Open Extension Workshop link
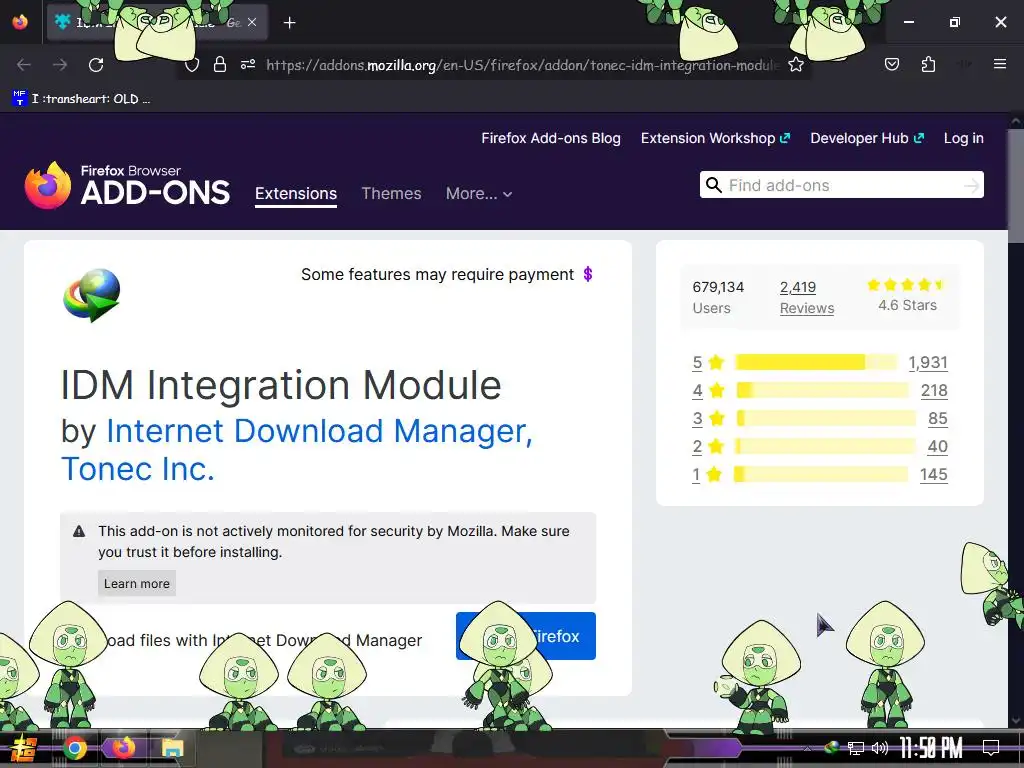The height and width of the screenshot is (768, 1024). click(x=715, y=138)
